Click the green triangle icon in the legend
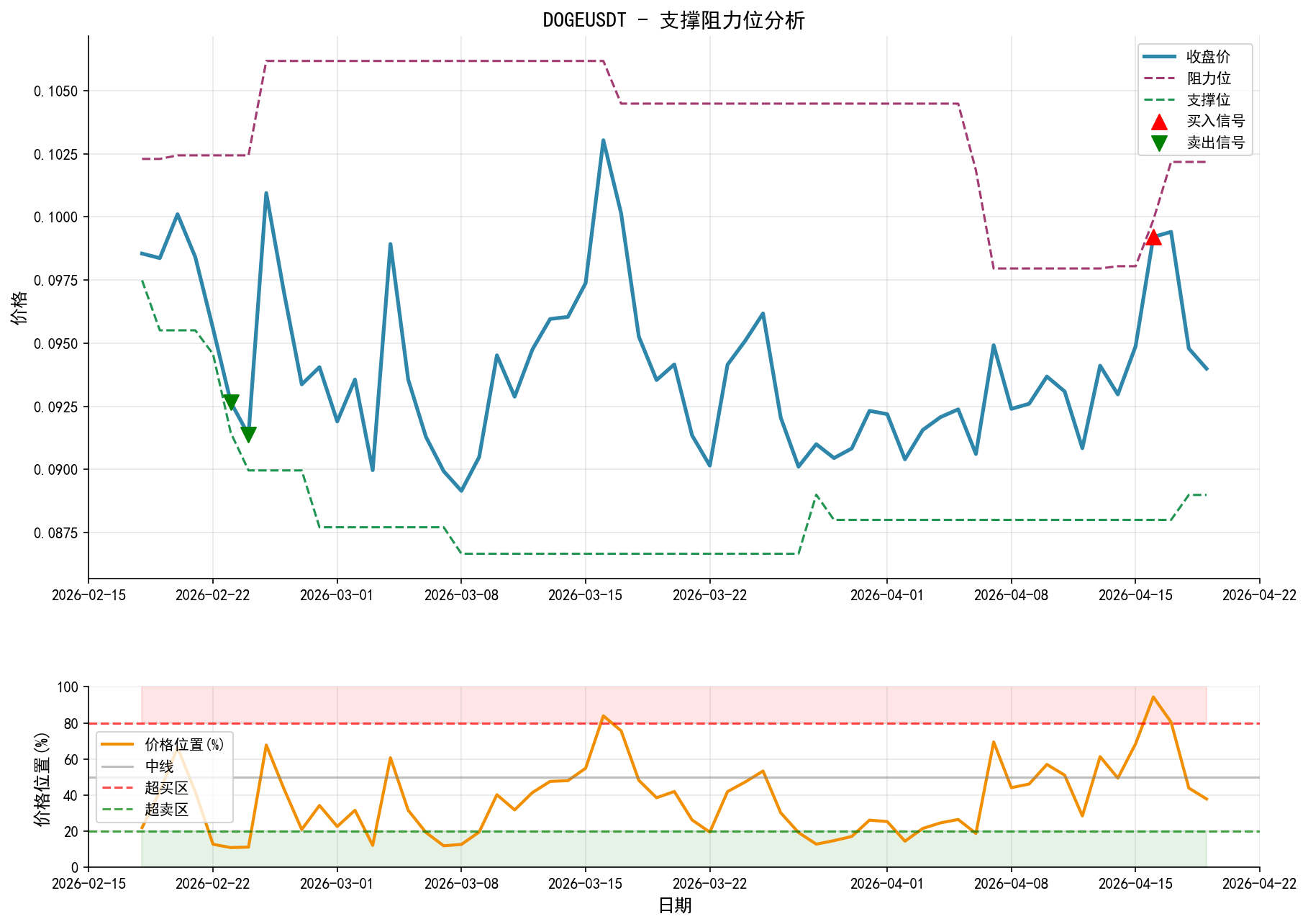Viewport: 1308px width, 924px height. 1159,142
